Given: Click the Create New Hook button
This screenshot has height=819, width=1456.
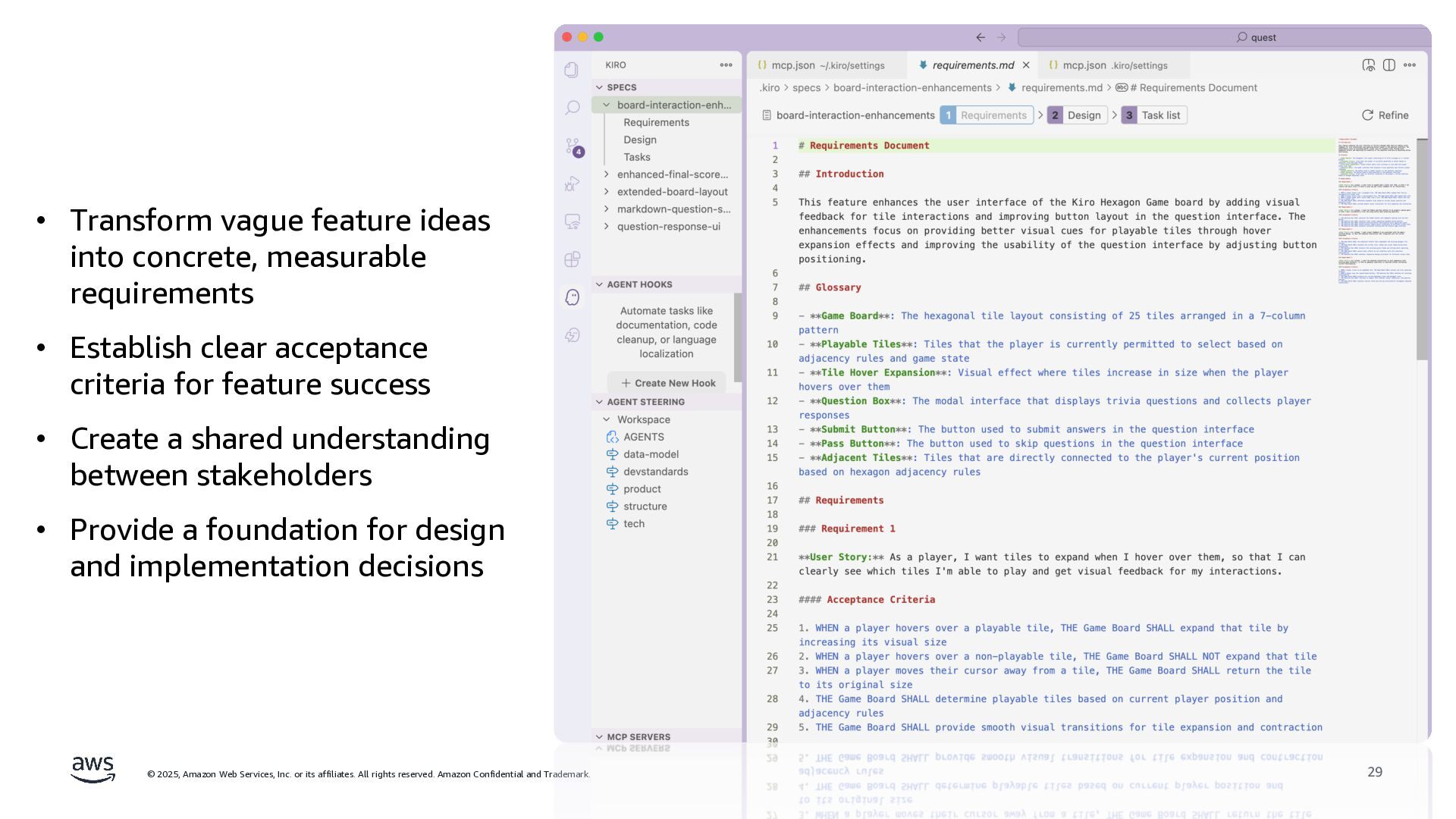Looking at the screenshot, I should (x=667, y=383).
